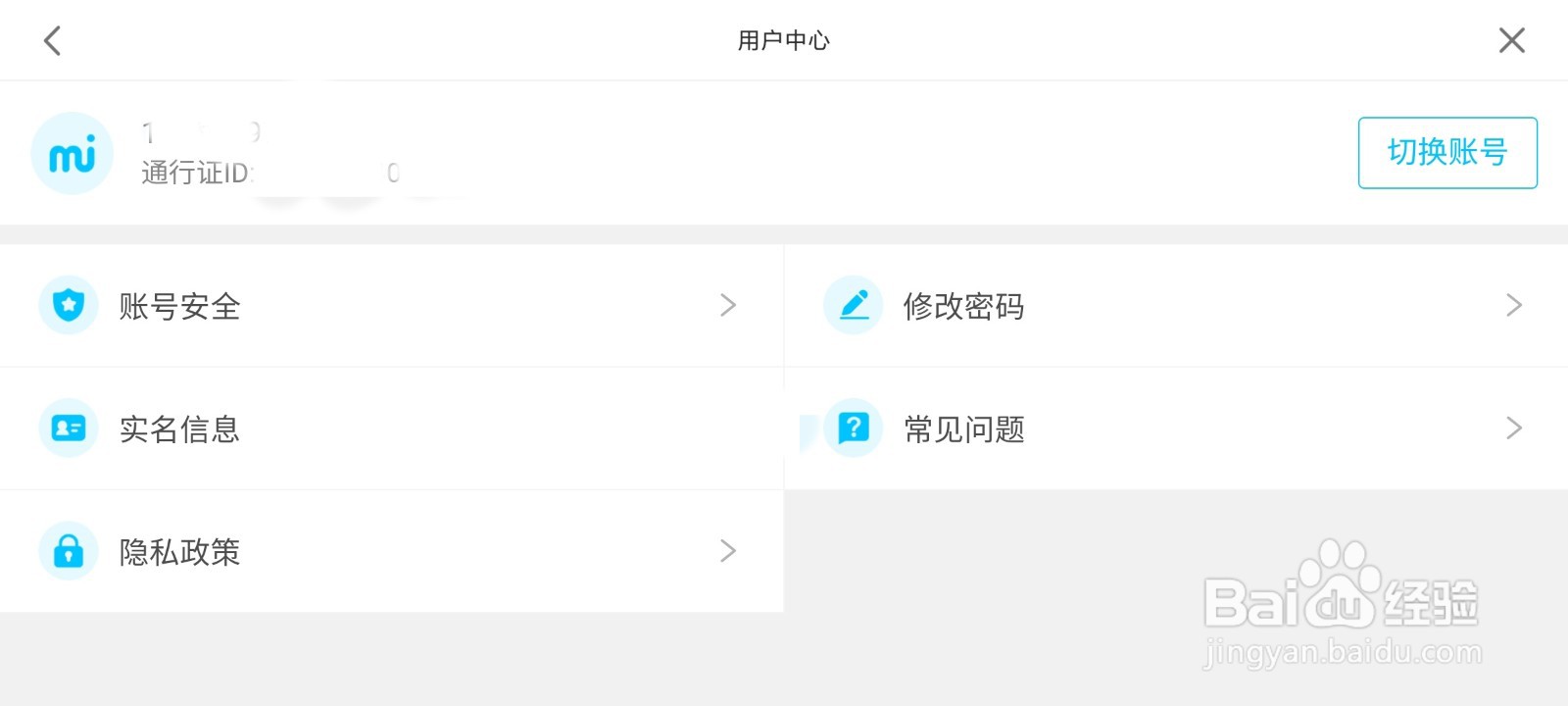
Task: Tap the 常见问题 question mark icon
Action: click(x=854, y=428)
